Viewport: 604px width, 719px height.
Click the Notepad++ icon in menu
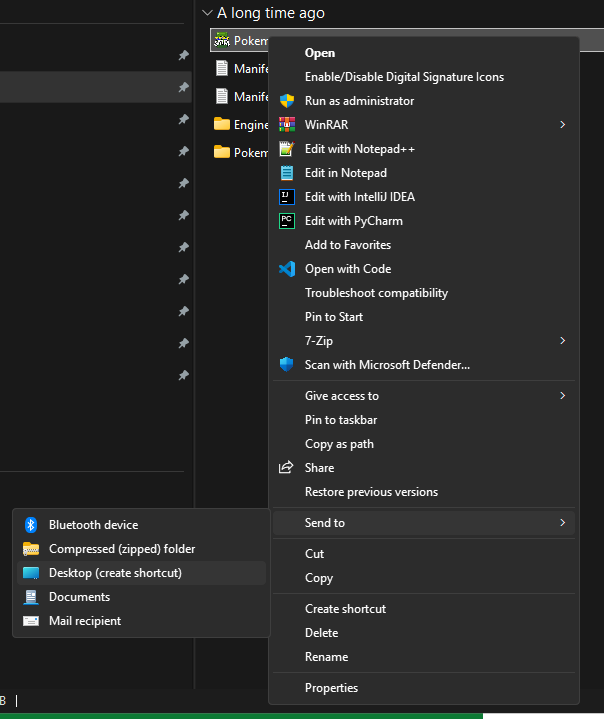click(x=287, y=149)
